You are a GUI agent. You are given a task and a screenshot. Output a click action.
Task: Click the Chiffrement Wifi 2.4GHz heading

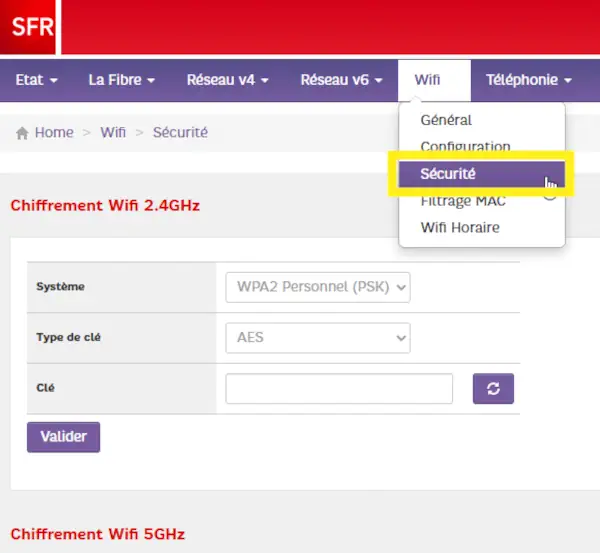point(105,206)
